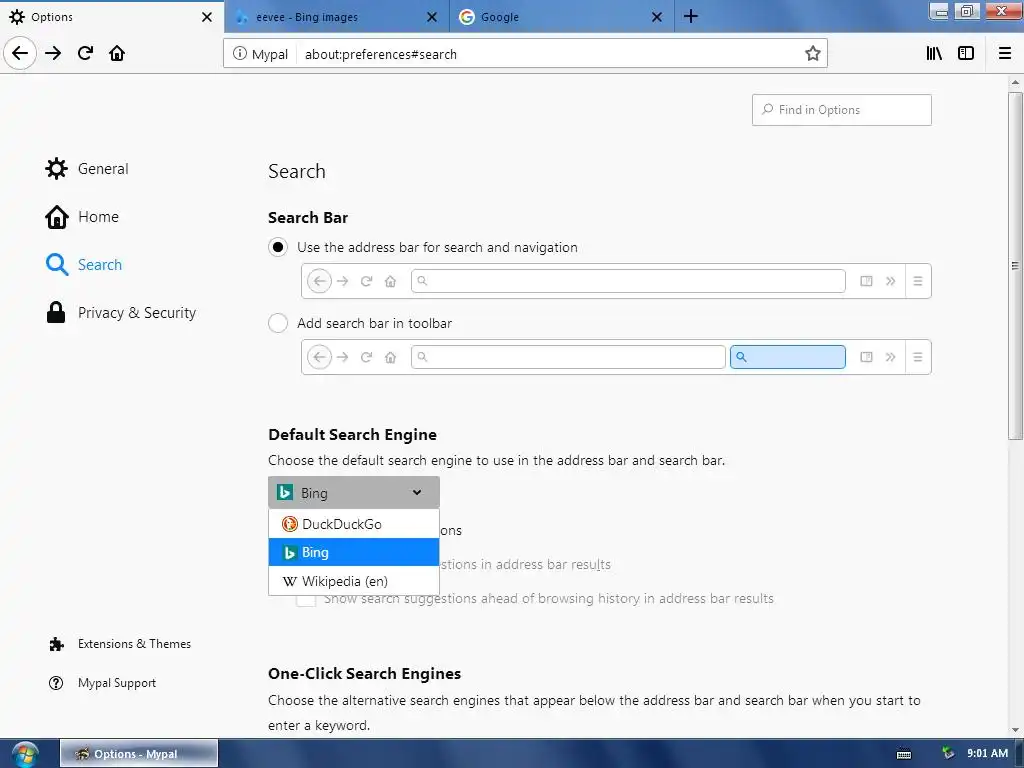Choose Bing in the dropdown list
Viewport: 1024px width, 768px height.
point(353,552)
